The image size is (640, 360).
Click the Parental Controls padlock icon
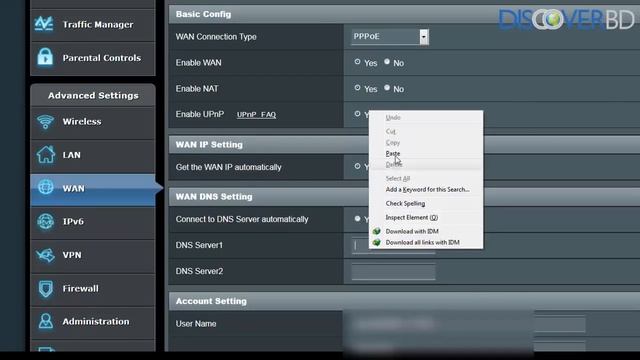pyautogui.click(x=45, y=57)
